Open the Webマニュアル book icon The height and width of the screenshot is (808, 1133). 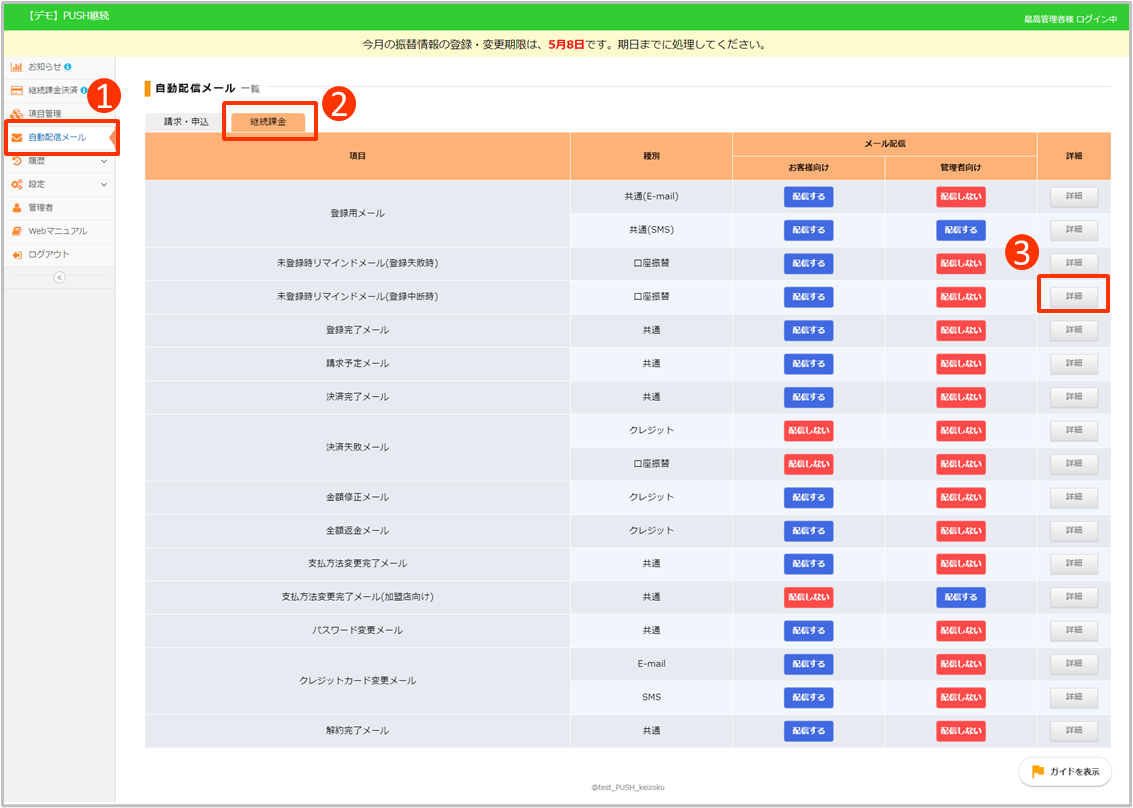(x=17, y=231)
